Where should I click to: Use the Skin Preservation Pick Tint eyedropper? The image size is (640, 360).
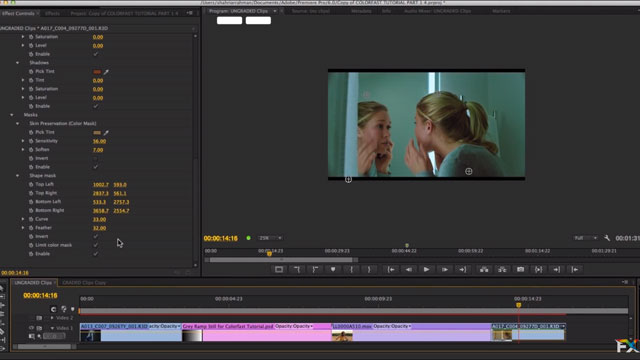point(106,133)
